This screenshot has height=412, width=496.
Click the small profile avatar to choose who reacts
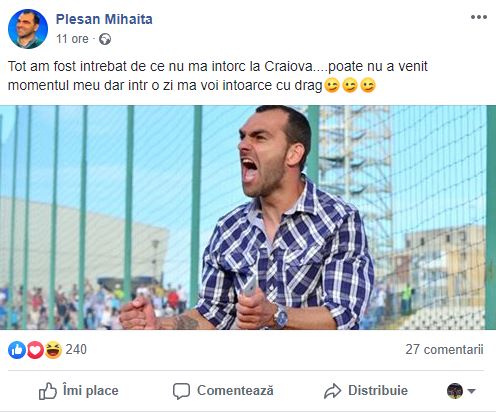(x=455, y=391)
